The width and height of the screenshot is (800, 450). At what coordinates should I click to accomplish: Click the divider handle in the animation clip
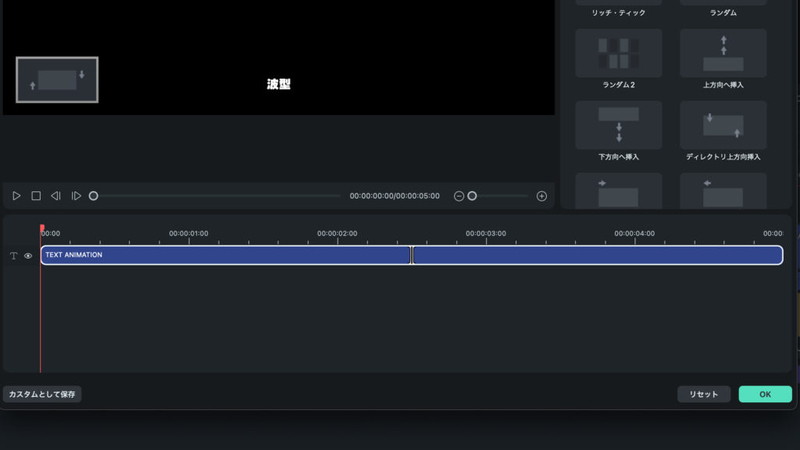[412, 255]
